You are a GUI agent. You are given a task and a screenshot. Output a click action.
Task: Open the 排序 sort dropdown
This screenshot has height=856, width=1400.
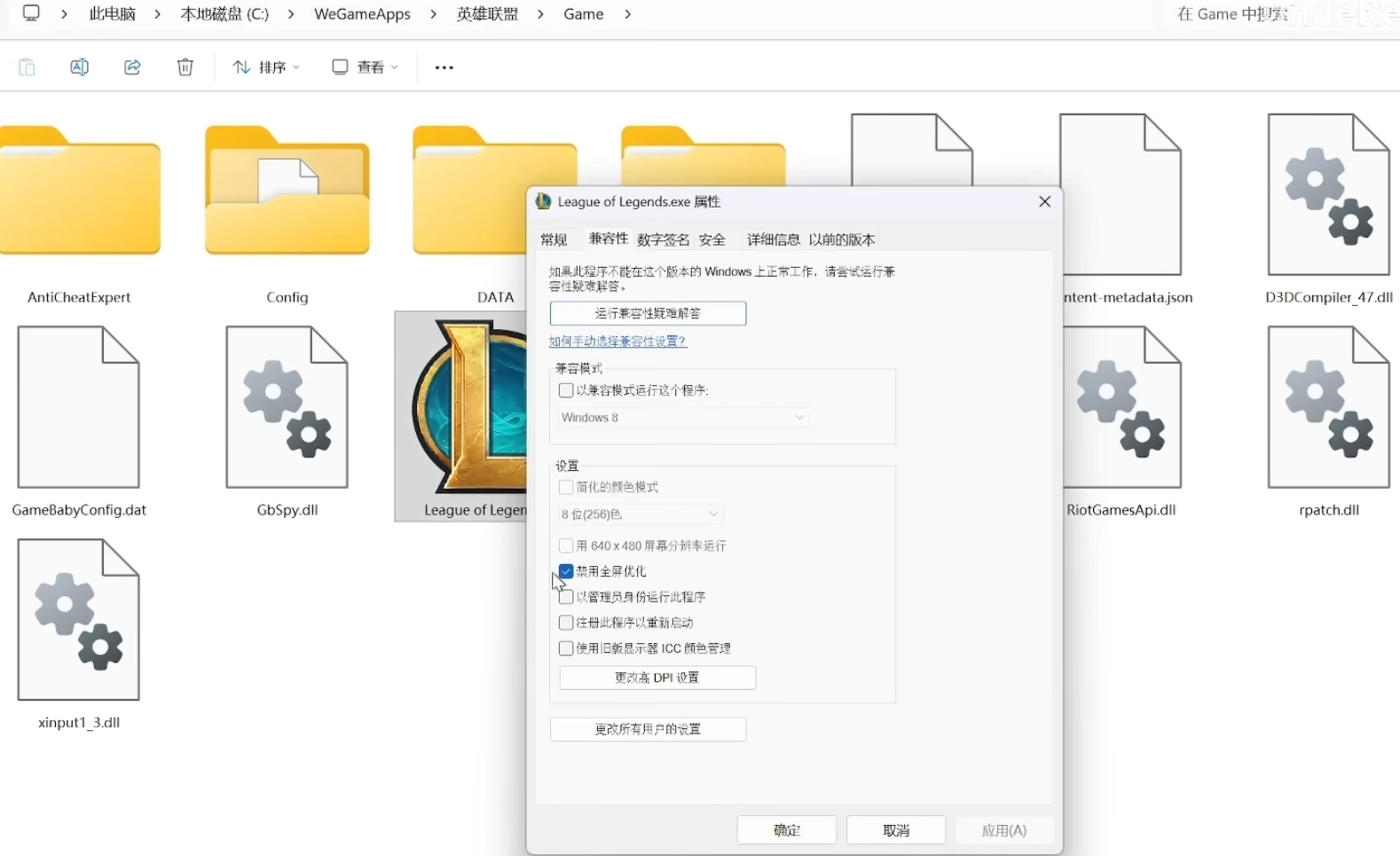point(266,67)
